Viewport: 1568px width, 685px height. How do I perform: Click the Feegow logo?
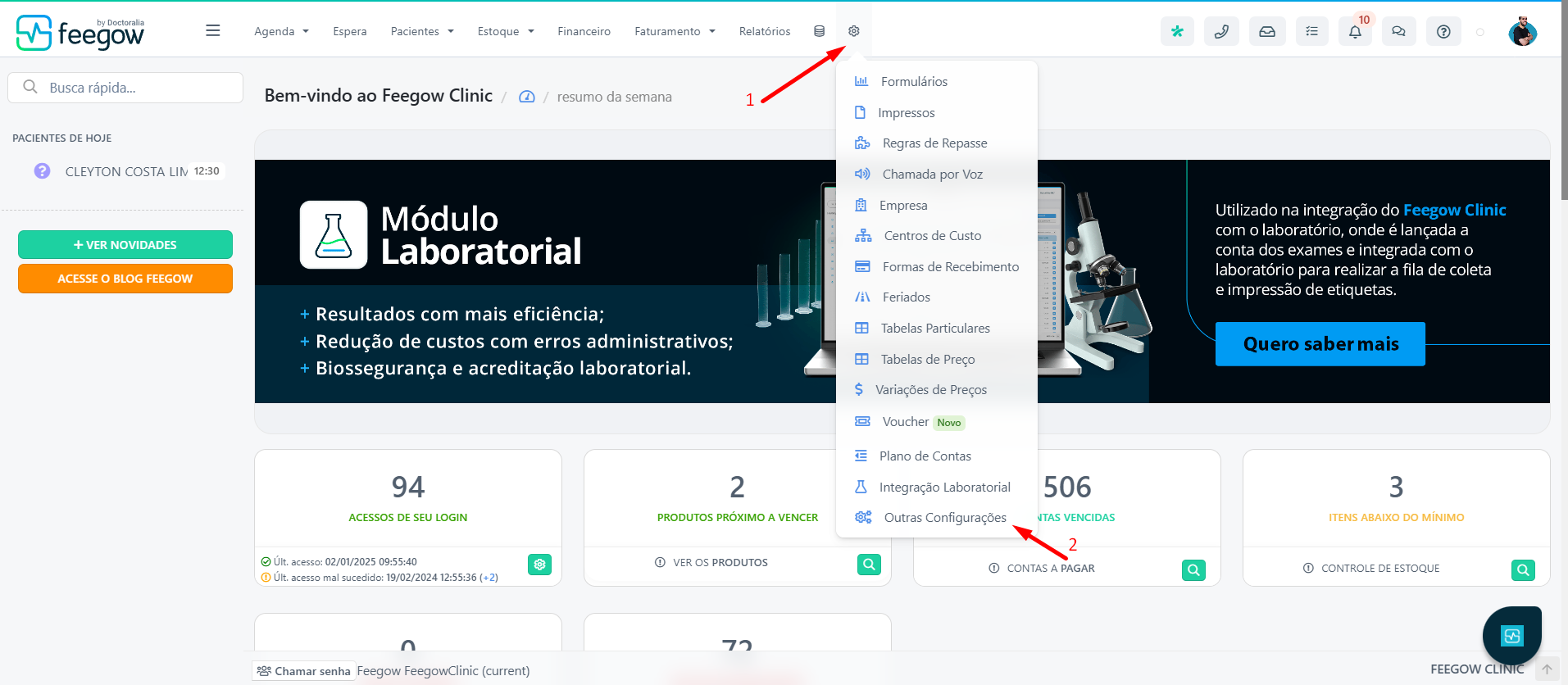(80, 33)
